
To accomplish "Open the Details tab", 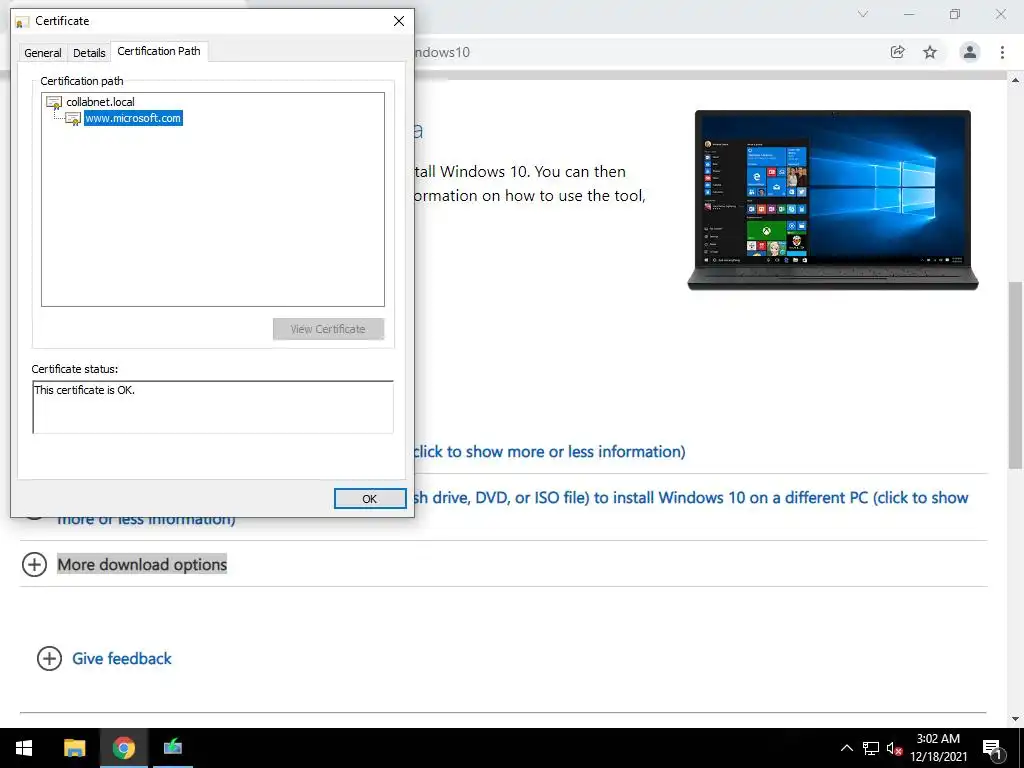I will (89, 53).
